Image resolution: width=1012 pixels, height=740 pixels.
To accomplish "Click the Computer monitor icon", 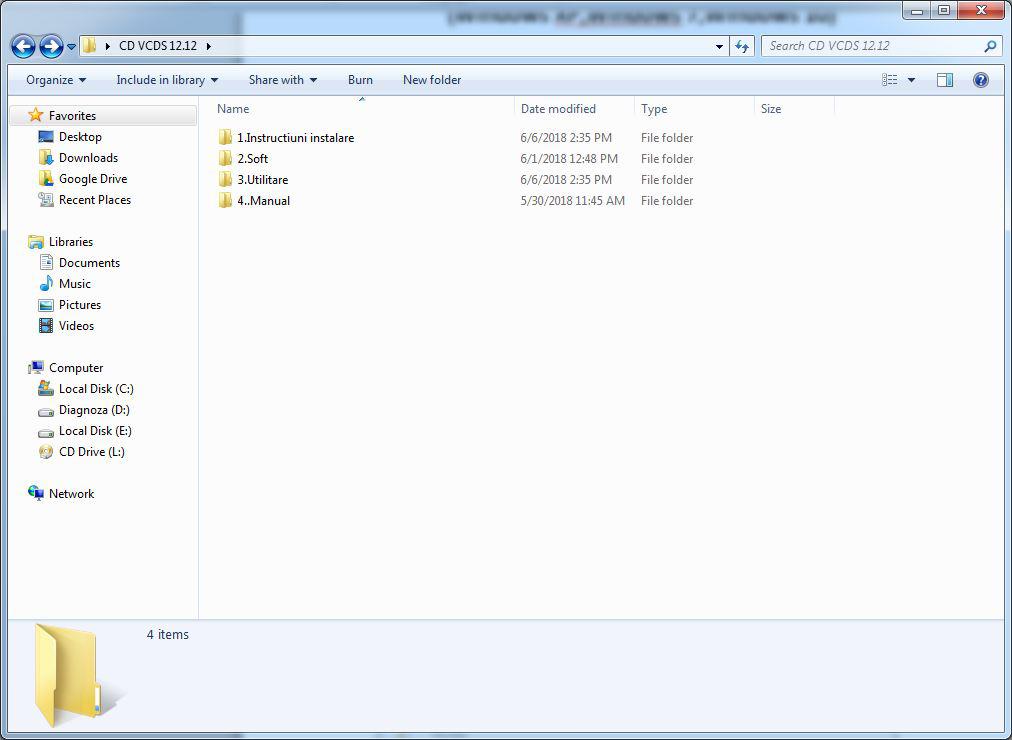I will point(35,368).
